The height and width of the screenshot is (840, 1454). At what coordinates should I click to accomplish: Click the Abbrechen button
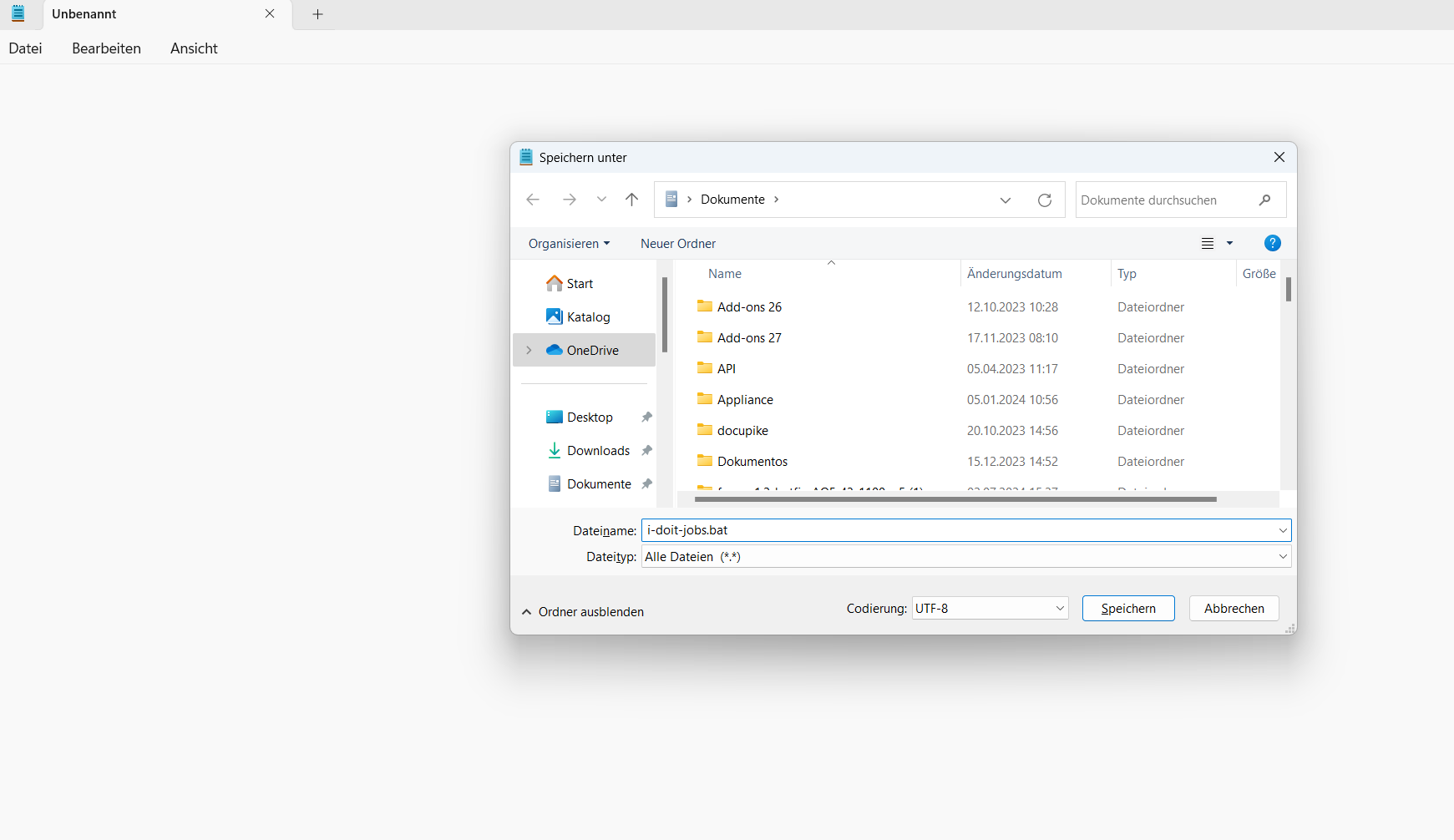coord(1234,609)
